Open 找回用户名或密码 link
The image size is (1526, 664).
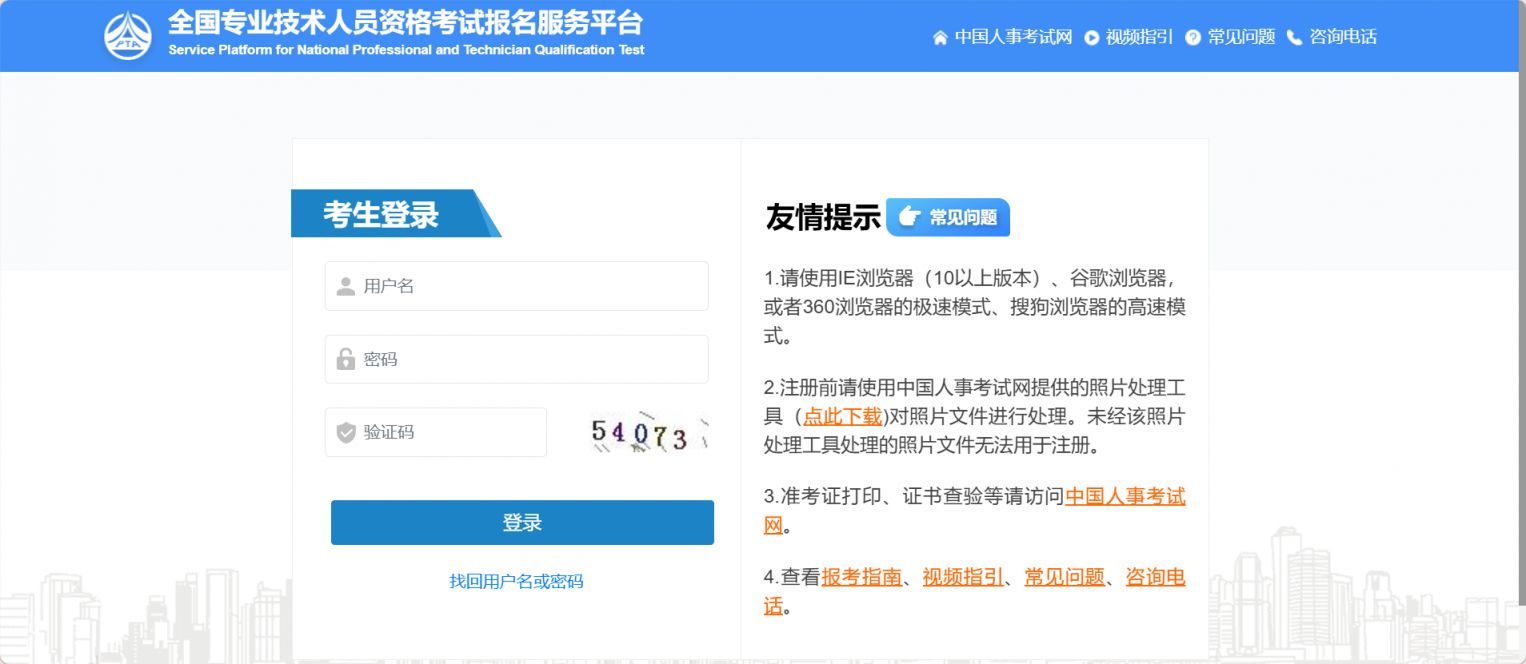[516, 581]
